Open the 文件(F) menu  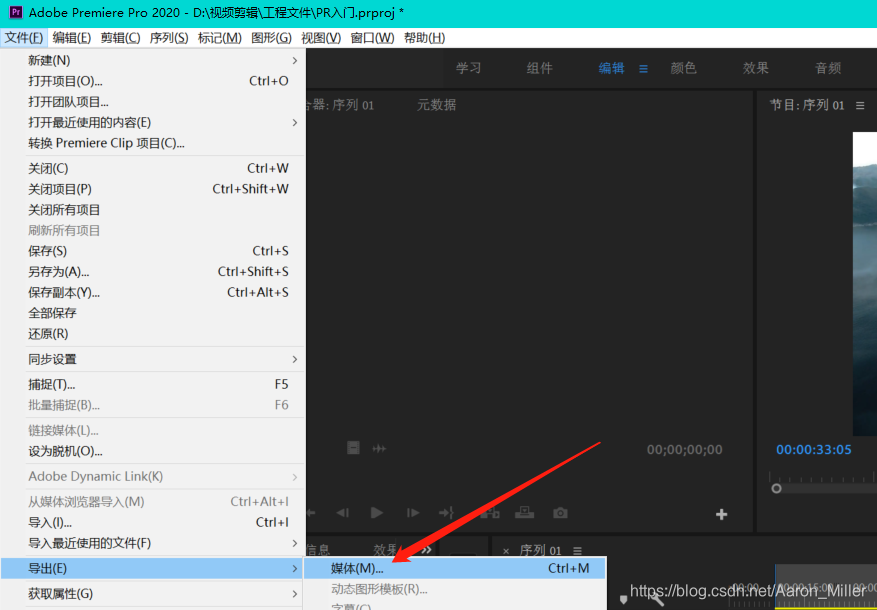point(24,38)
